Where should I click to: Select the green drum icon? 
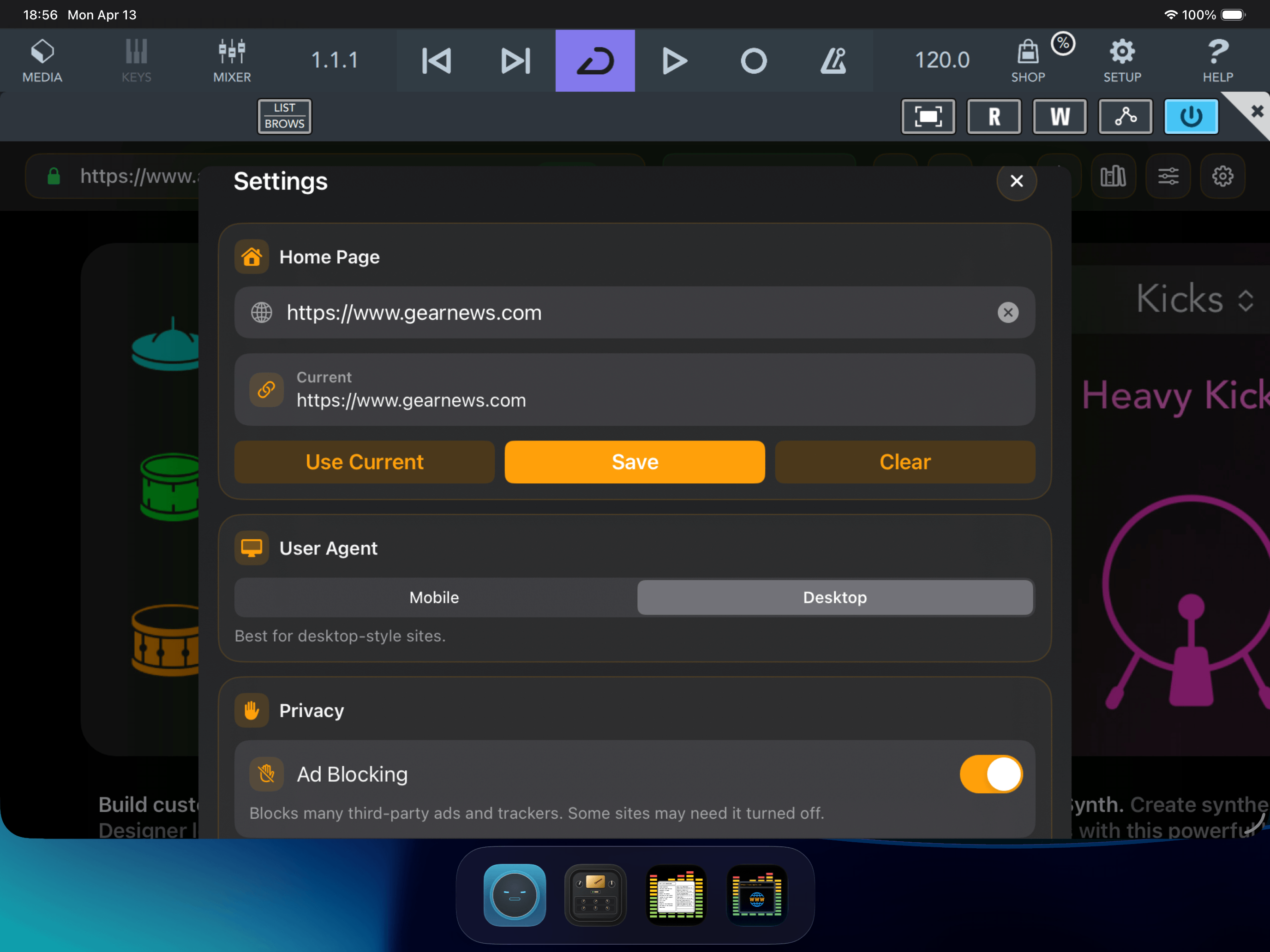(x=170, y=487)
